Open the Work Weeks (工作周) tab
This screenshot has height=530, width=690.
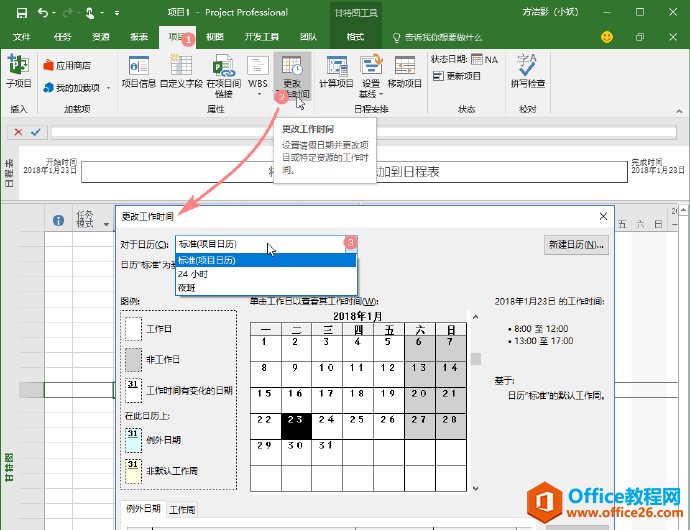pos(182,510)
